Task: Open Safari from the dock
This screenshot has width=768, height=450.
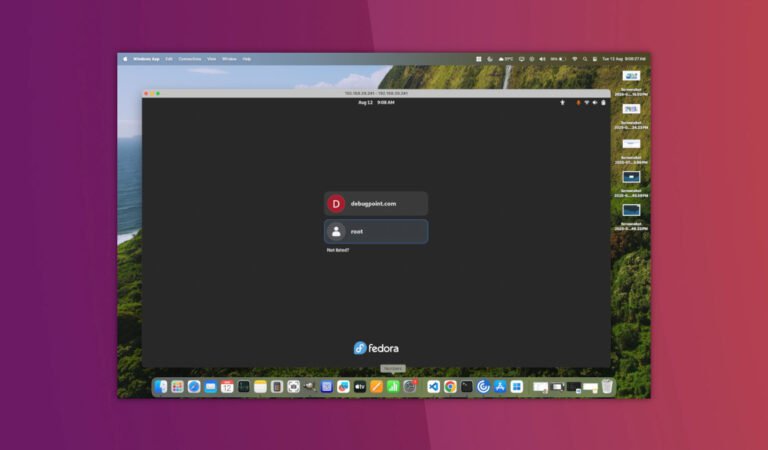Action: pos(194,386)
